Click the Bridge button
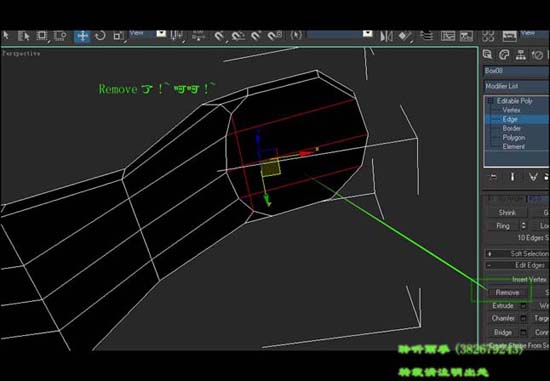The height and width of the screenshot is (381, 550). pyautogui.click(x=503, y=332)
